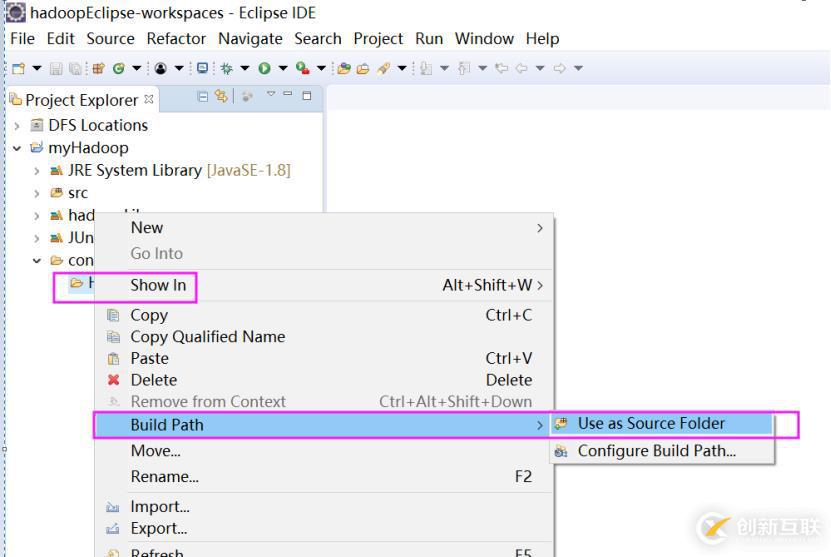
Task: Select Build Path in the context menu
Action: pyautogui.click(x=167, y=425)
